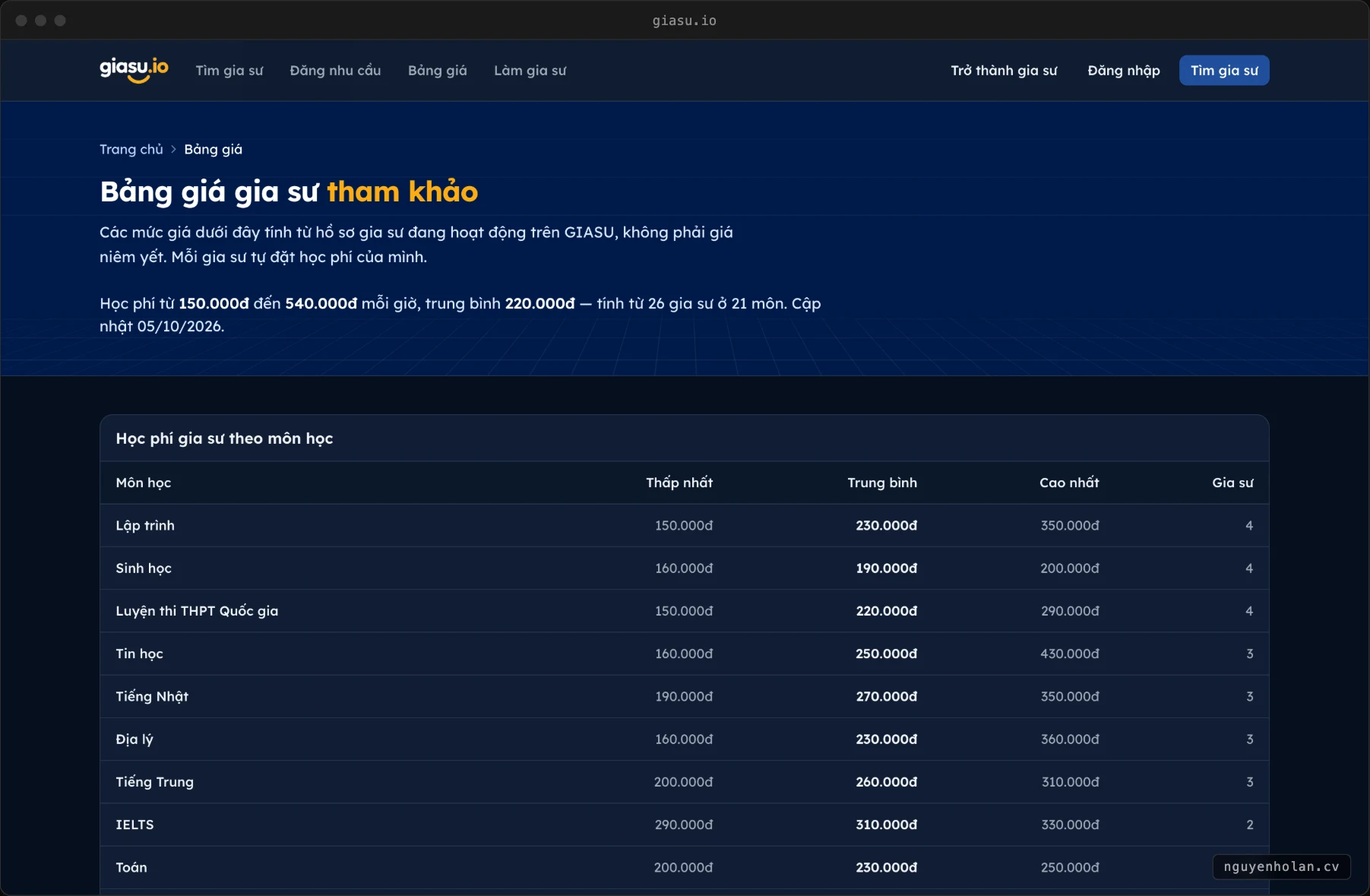Click the Cao nhất column header
Viewport: 1370px width, 896px height.
coord(1069,483)
